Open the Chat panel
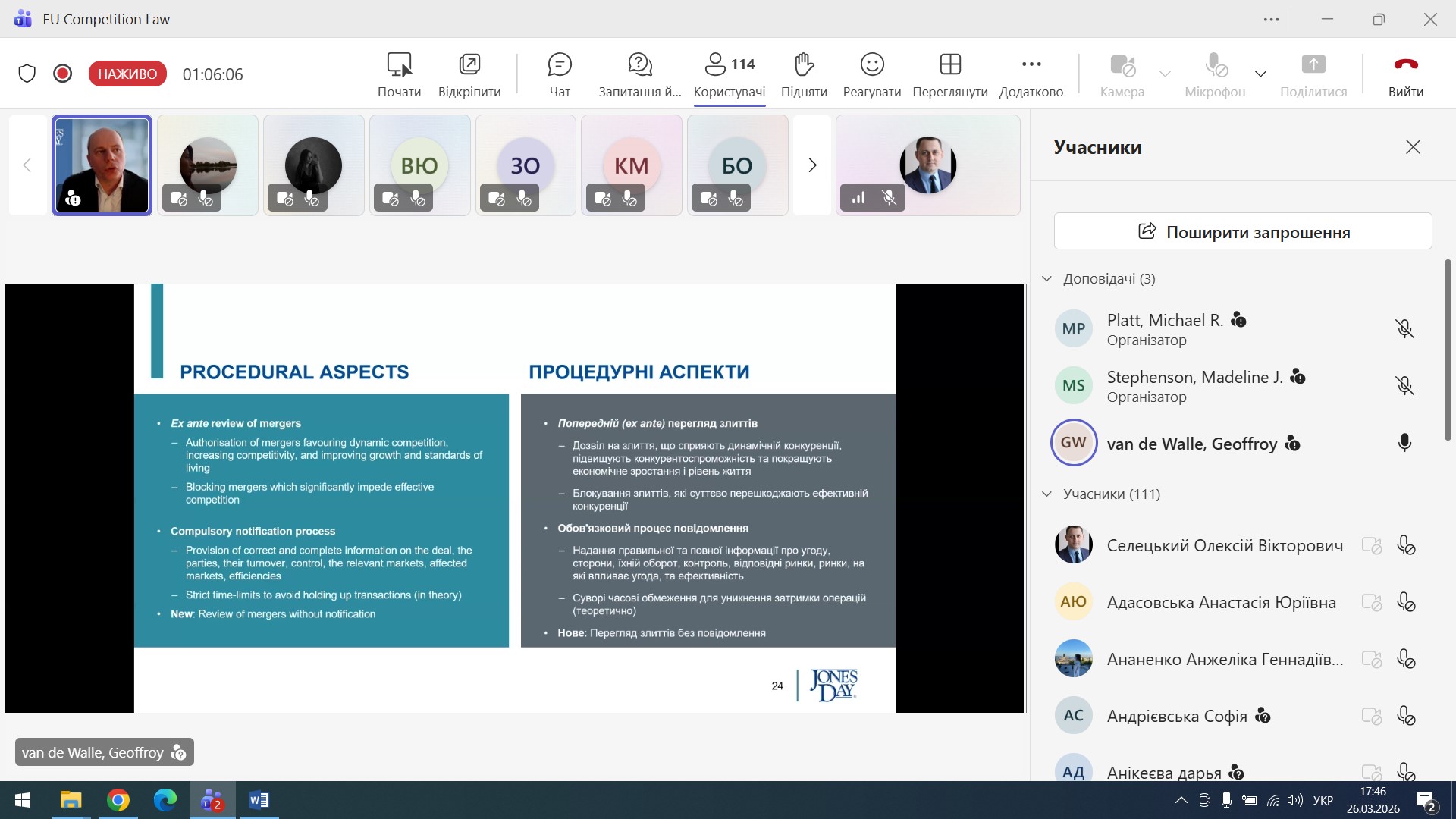 click(559, 74)
